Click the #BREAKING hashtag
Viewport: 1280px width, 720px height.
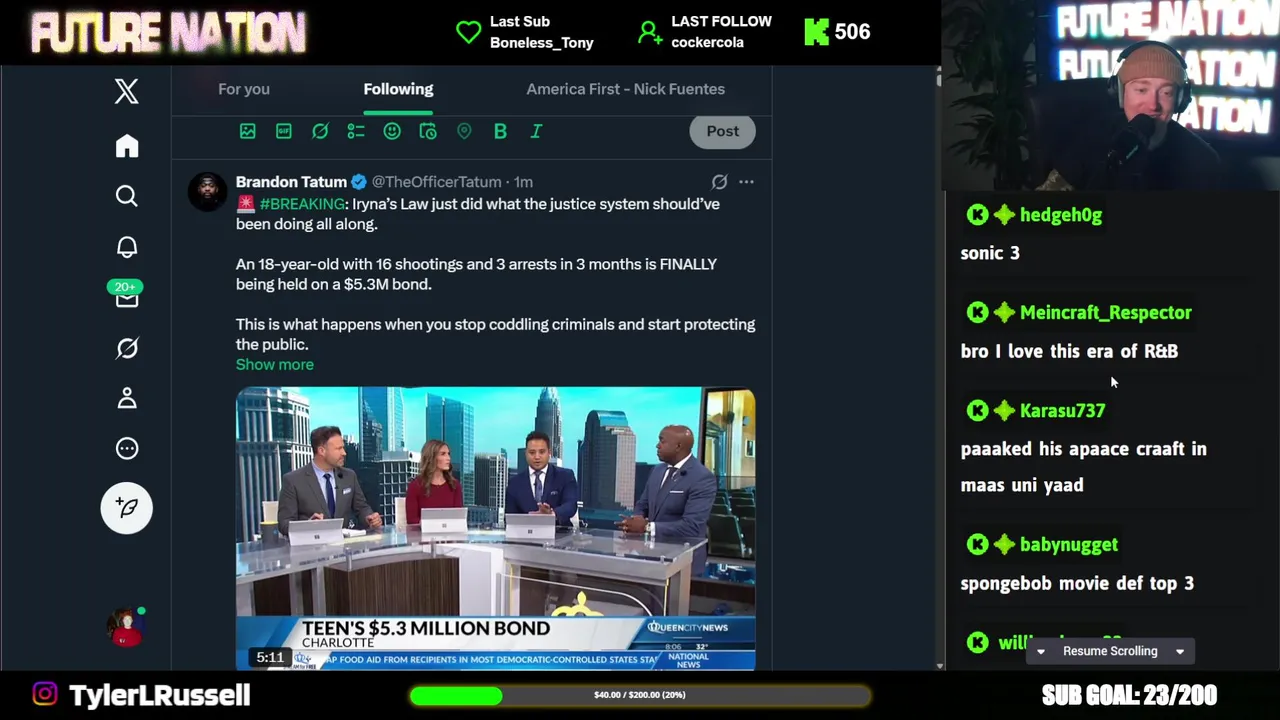click(x=302, y=204)
